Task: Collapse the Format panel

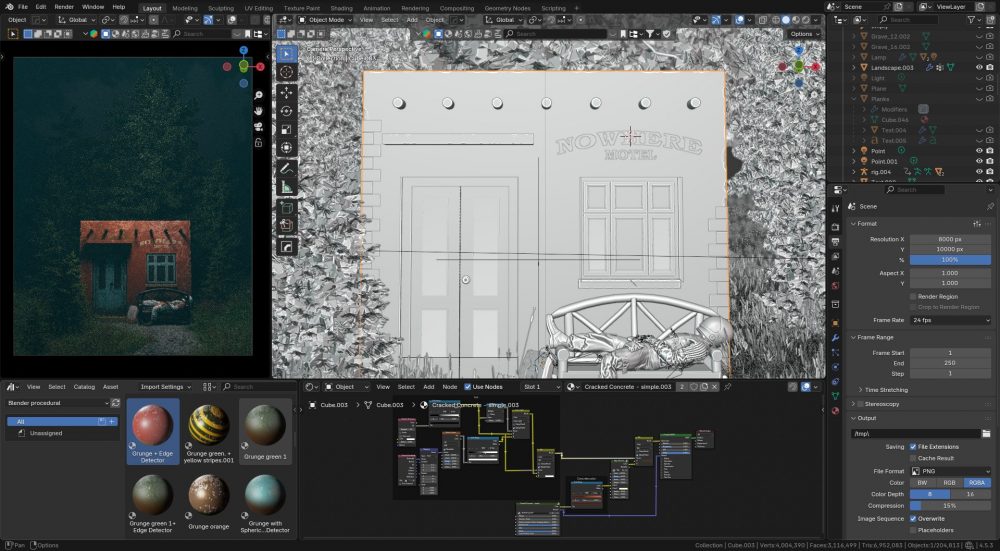Action: click(x=853, y=224)
